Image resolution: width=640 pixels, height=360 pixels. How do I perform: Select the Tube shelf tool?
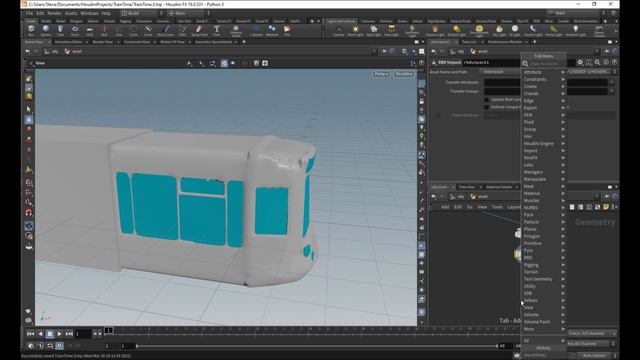(60, 31)
